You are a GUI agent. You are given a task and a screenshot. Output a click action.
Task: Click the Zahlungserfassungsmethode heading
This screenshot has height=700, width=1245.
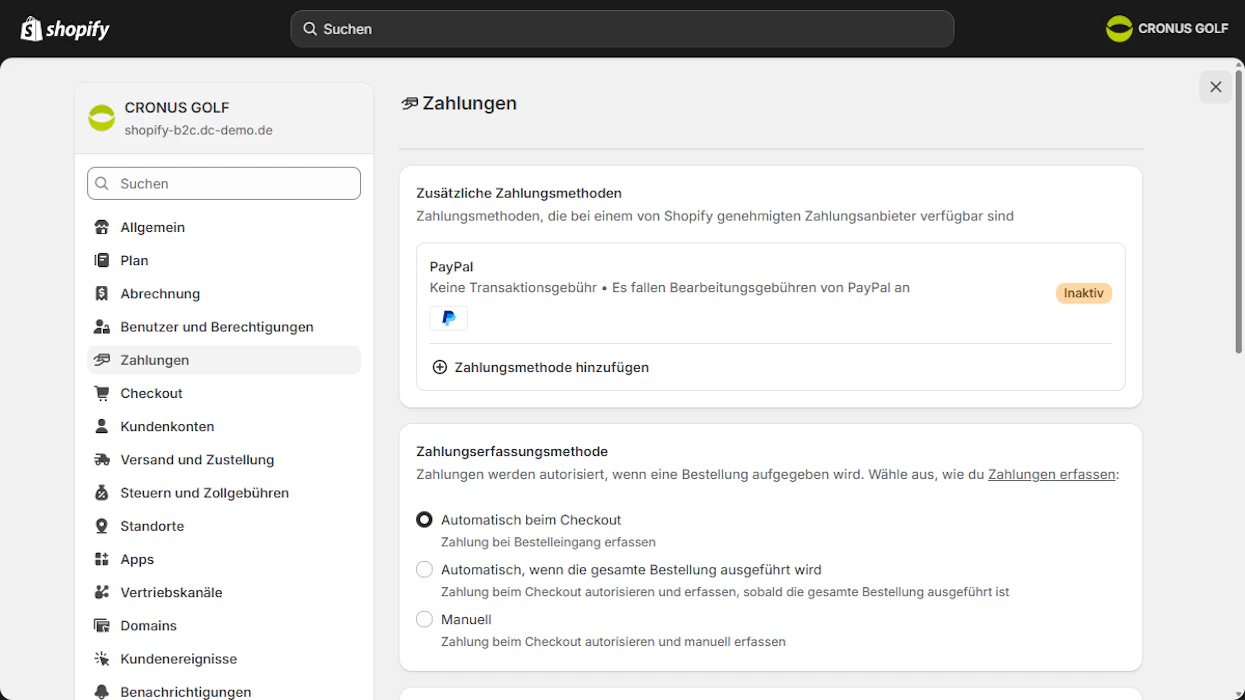tap(512, 452)
